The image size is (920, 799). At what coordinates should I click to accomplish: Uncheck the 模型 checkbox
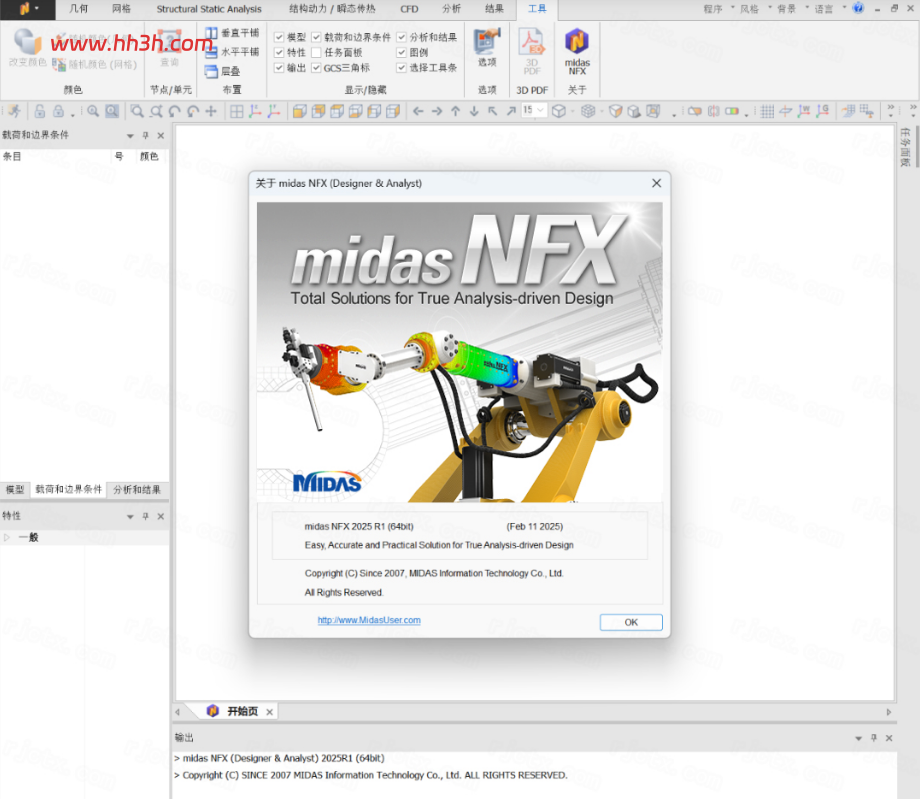pyautogui.click(x=279, y=37)
